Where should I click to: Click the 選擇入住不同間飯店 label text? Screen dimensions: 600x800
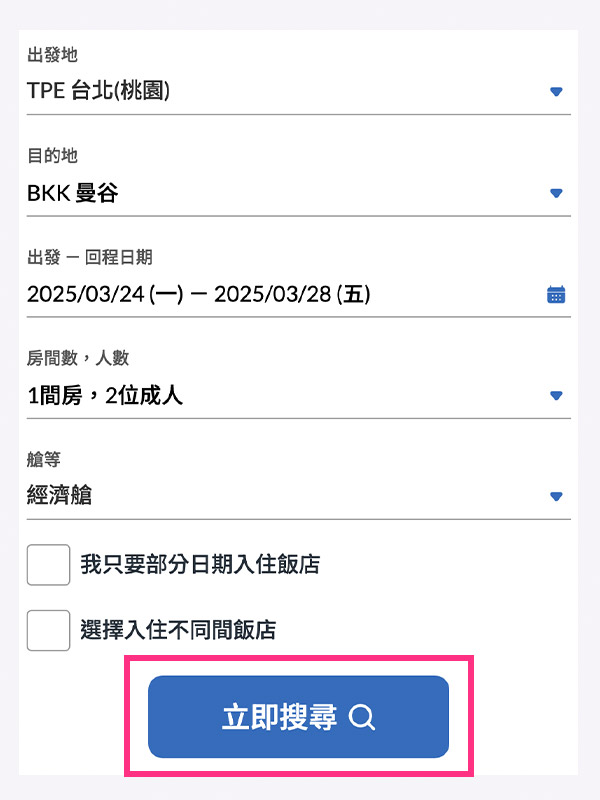pos(178,630)
